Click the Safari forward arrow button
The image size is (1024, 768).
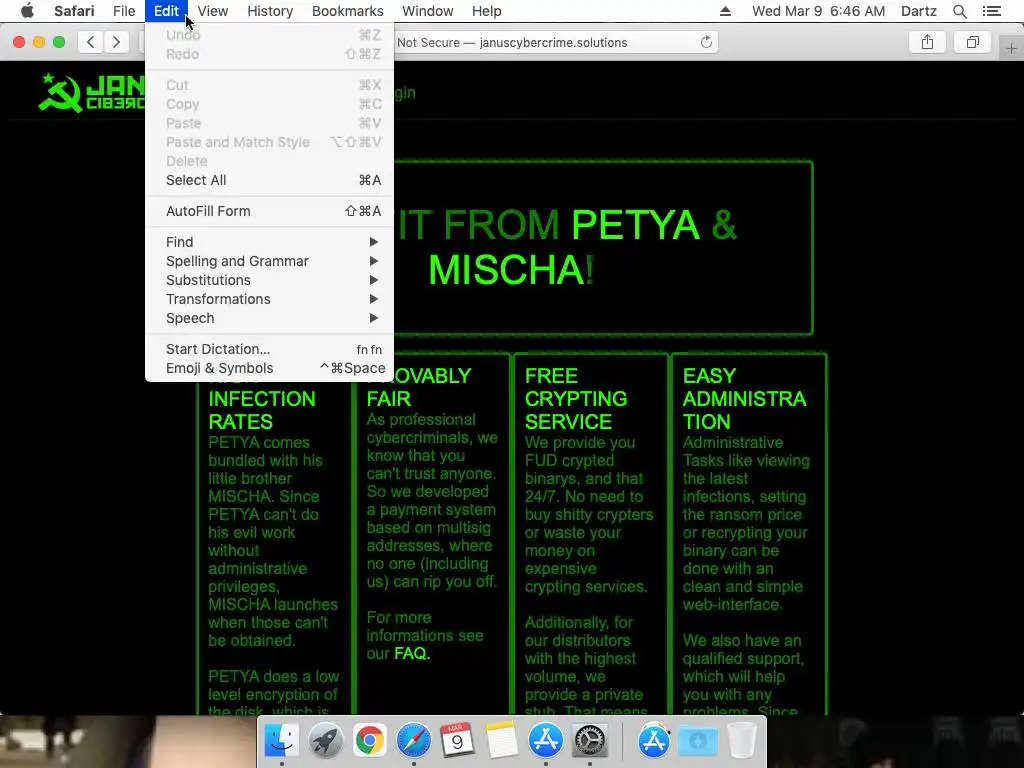click(116, 42)
